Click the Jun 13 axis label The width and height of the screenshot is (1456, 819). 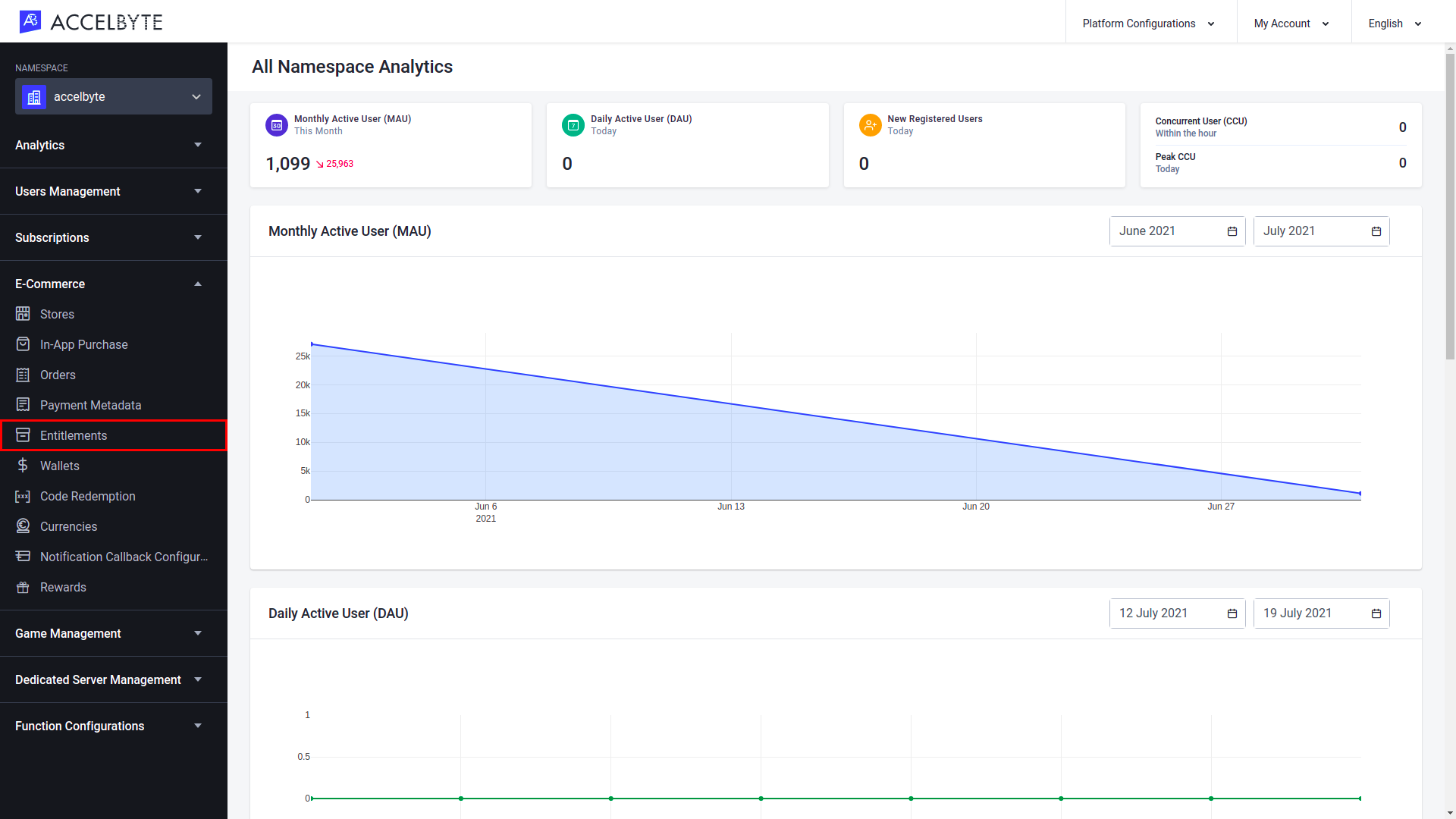(x=731, y=507)
